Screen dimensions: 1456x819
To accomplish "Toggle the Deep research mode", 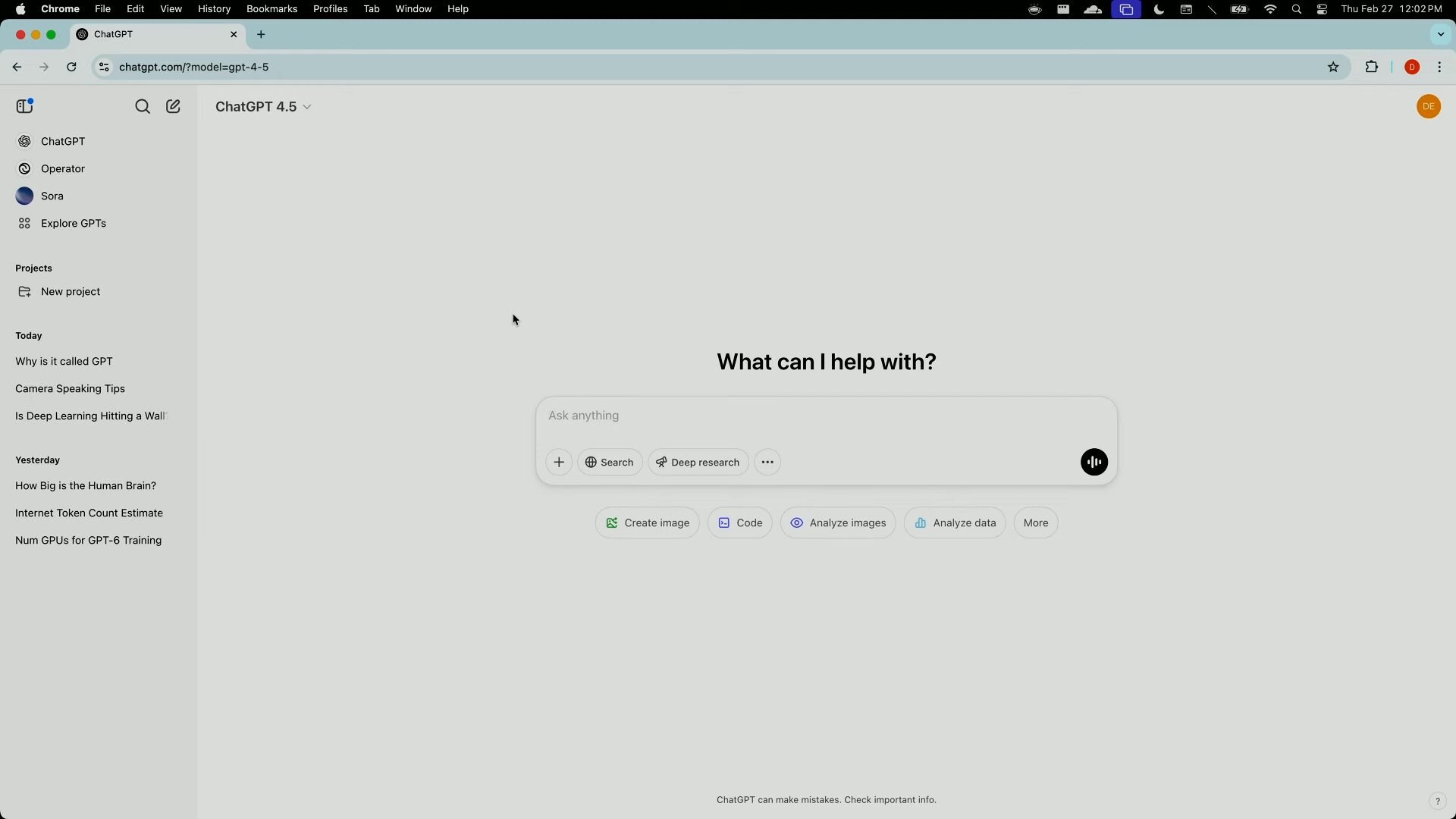I will point(698,462).
